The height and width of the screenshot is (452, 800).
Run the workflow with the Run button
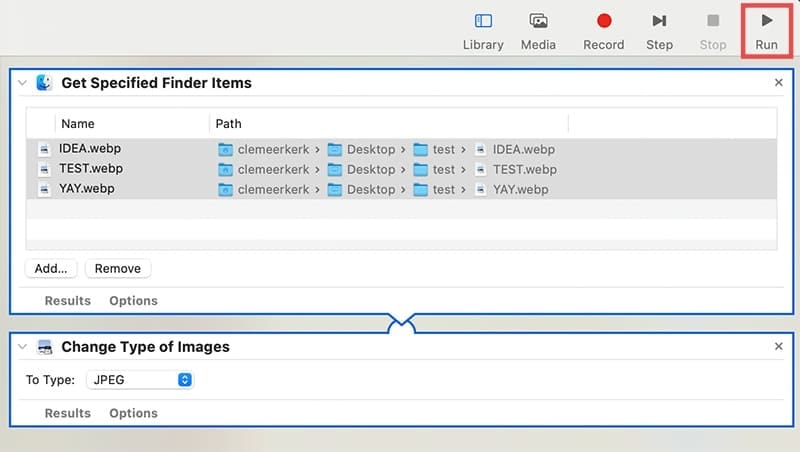(x=766, y=31)
